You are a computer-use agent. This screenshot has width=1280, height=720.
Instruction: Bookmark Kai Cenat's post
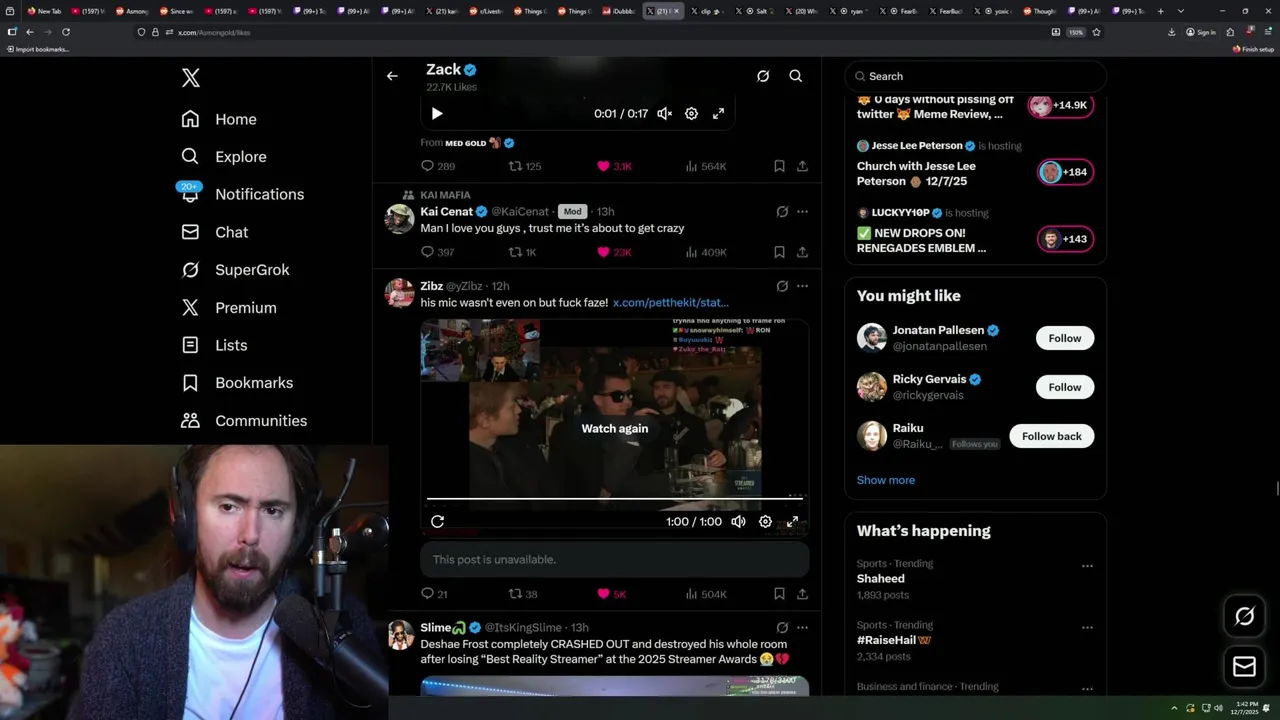click(x=779, y=252)
